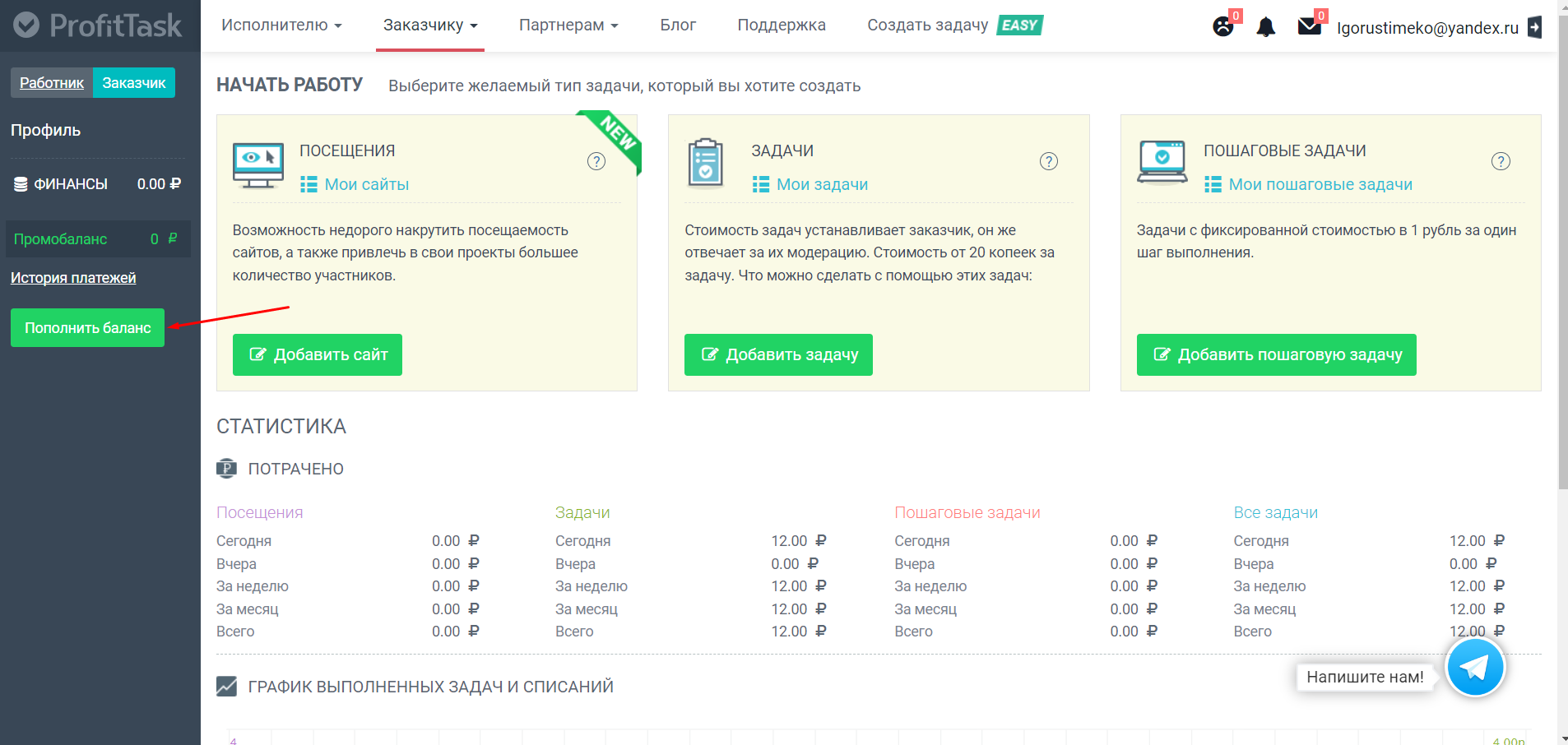The width and height of the screenshot is (1568, 745).
Task: Click help icon in Задачи card
Action: pos(1048,161)
